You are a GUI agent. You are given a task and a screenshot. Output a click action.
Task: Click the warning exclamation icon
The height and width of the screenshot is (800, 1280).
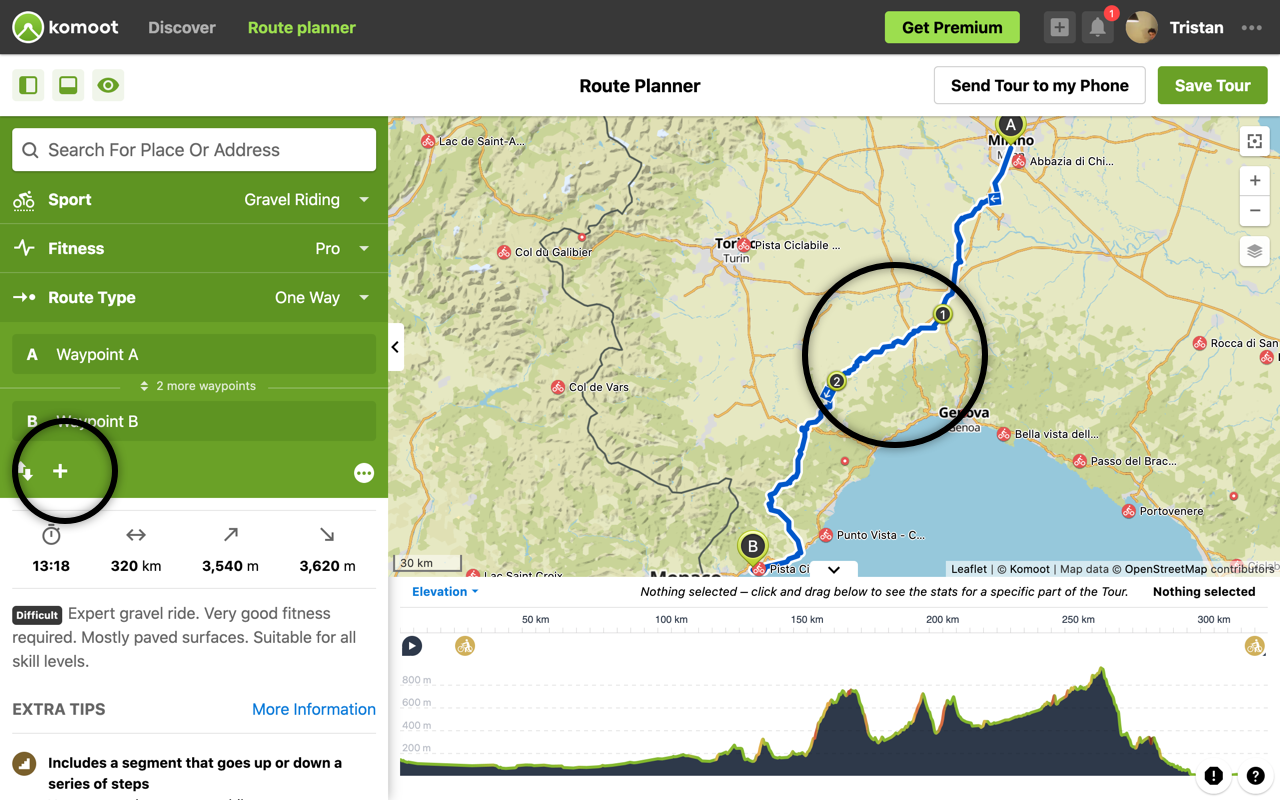coord(1214,776)
